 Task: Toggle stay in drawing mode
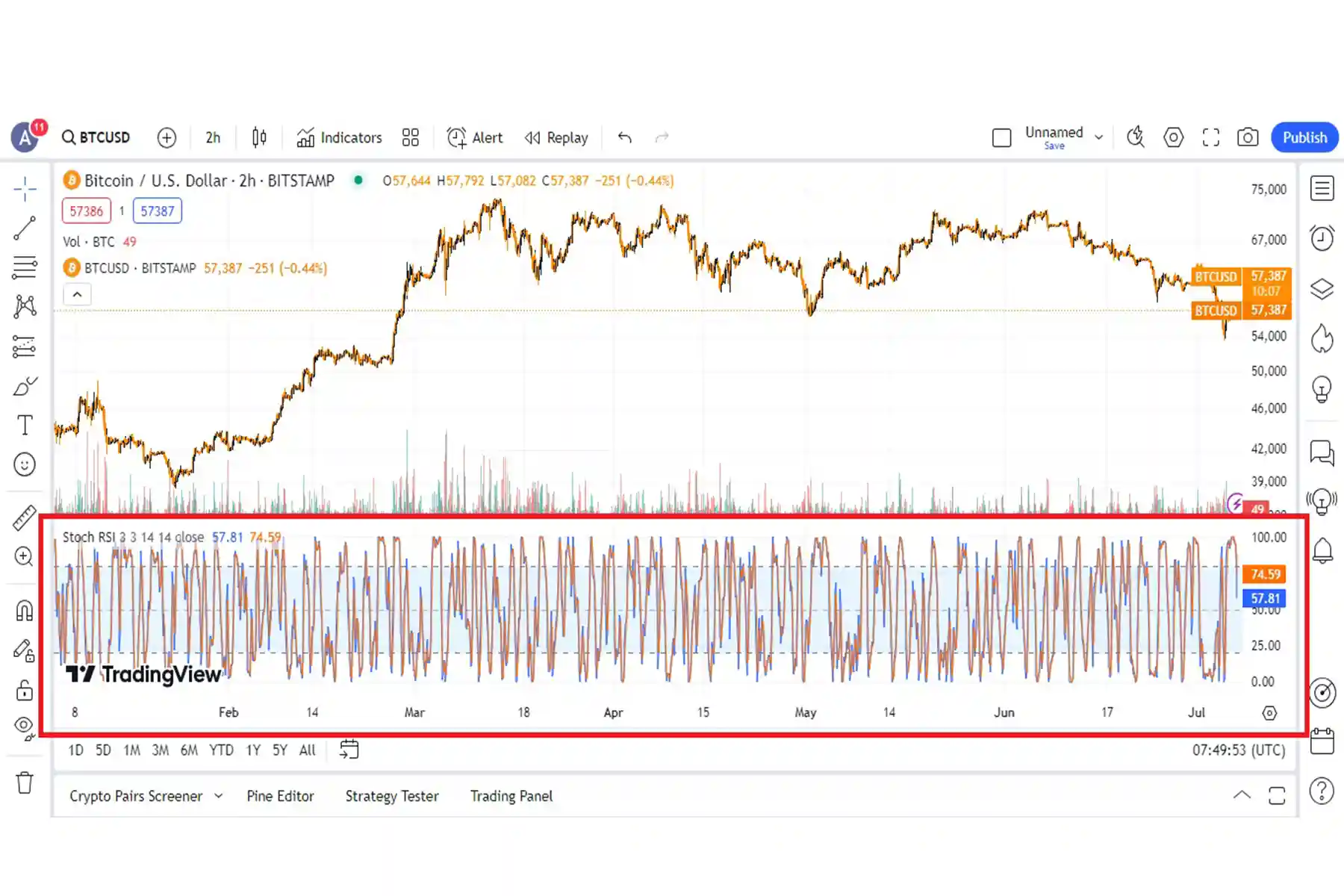pos(25,651)
